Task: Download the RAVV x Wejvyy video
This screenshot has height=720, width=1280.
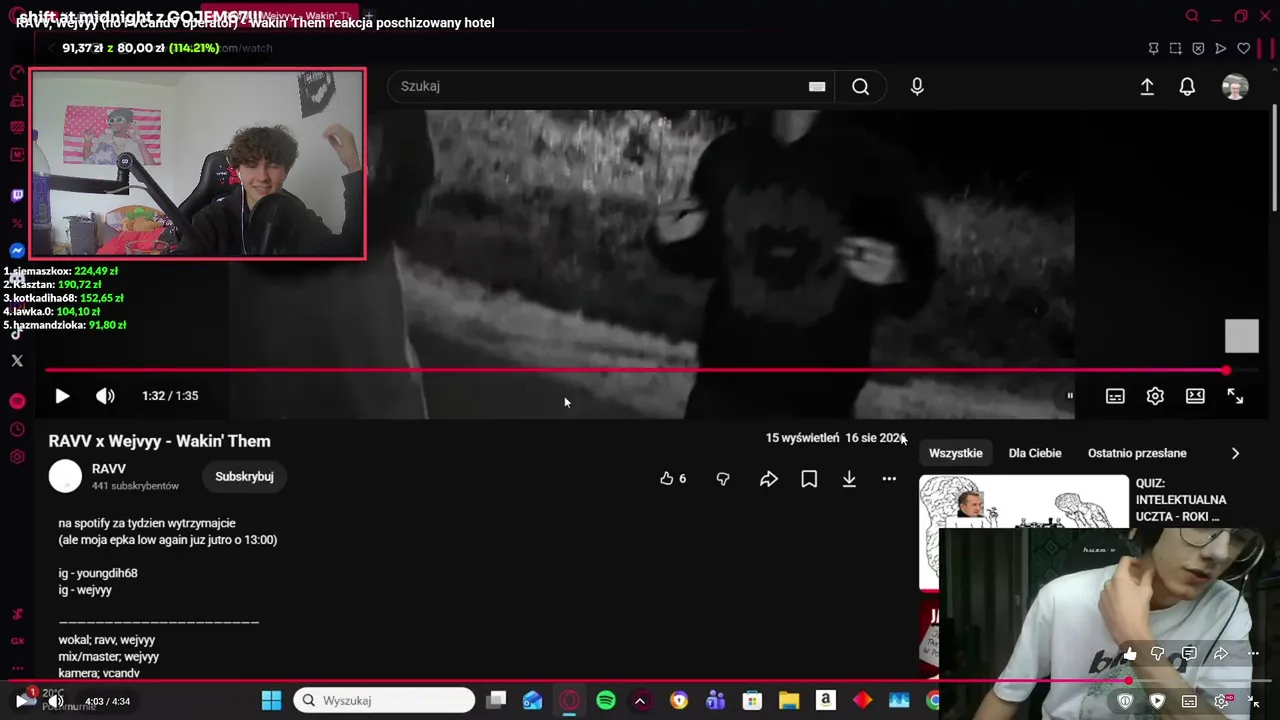Action: [x=849, y=479]
